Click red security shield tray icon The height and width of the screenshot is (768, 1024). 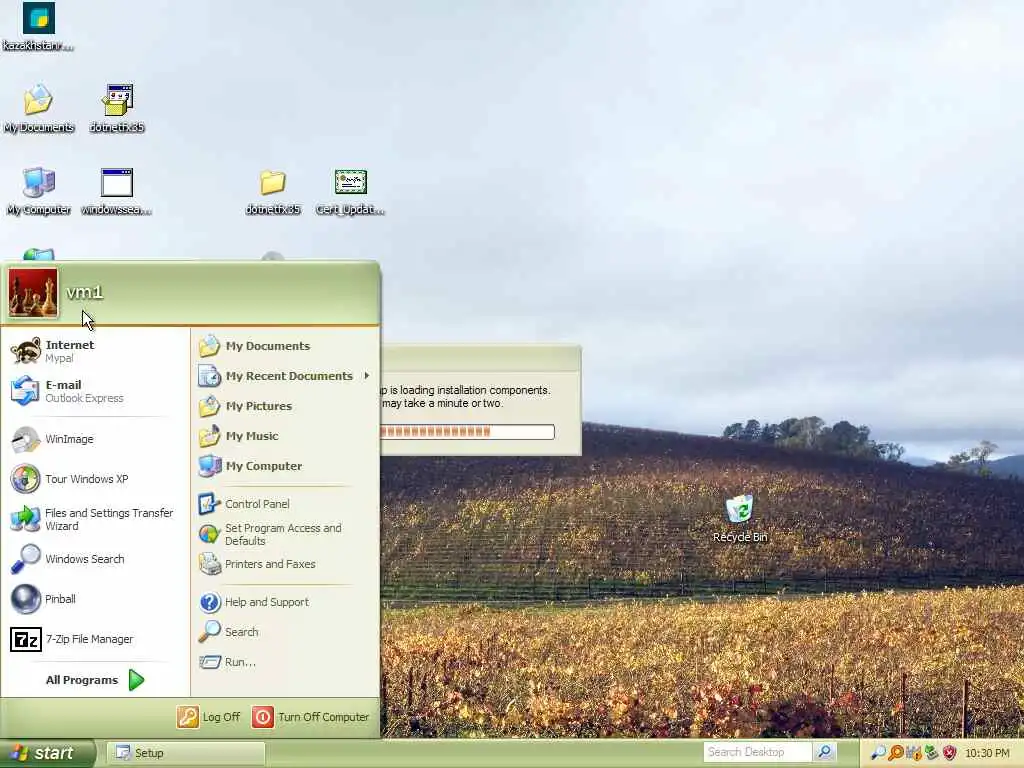click(x=949, y=753)
